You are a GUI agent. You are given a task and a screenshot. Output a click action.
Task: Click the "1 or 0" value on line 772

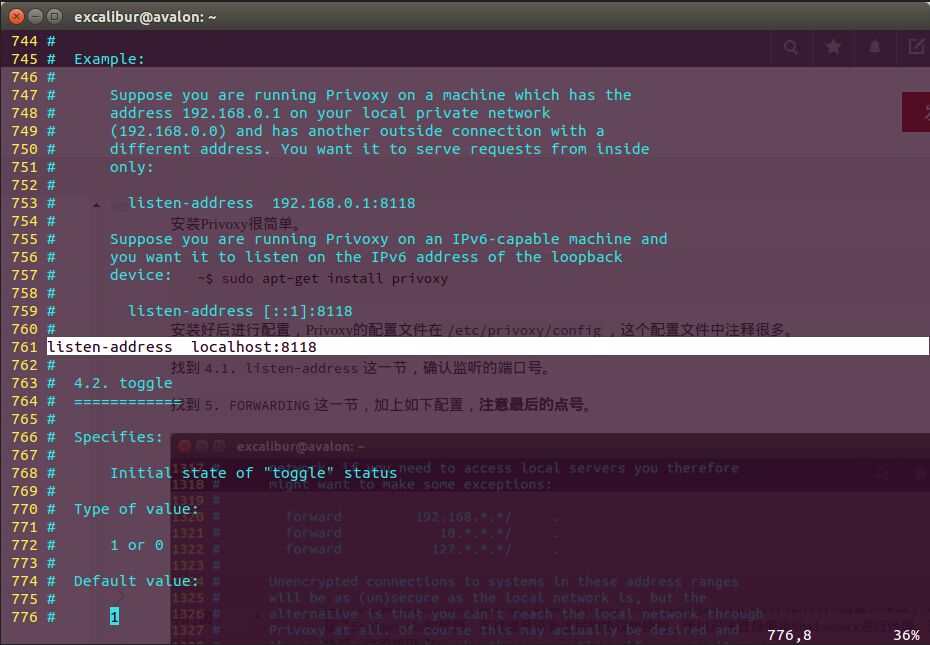click(137, 545)
